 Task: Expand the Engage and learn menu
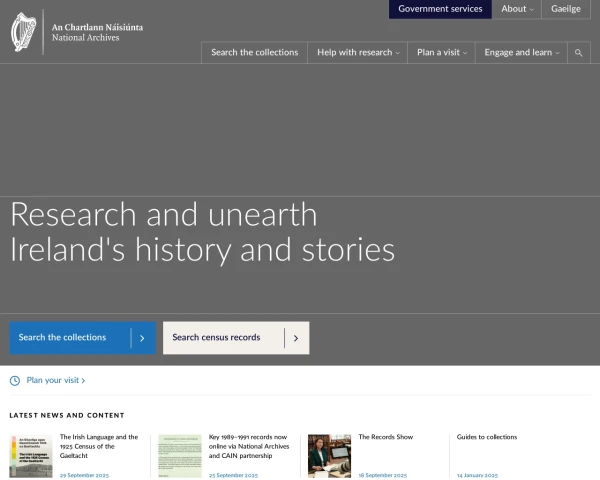click(x=521, y=53)
